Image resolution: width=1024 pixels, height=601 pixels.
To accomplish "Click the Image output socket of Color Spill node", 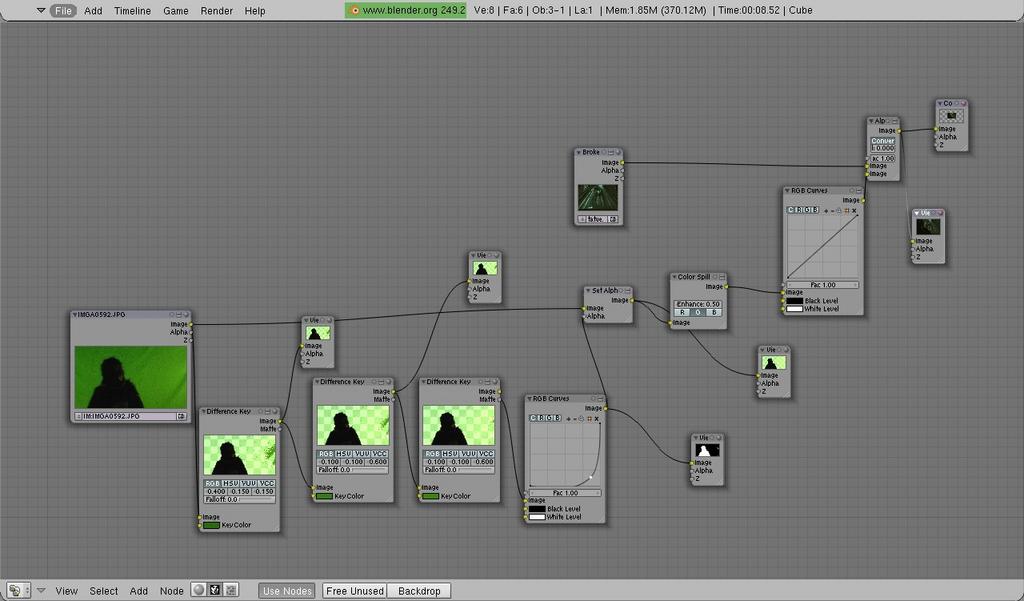I will click(726, 287).
